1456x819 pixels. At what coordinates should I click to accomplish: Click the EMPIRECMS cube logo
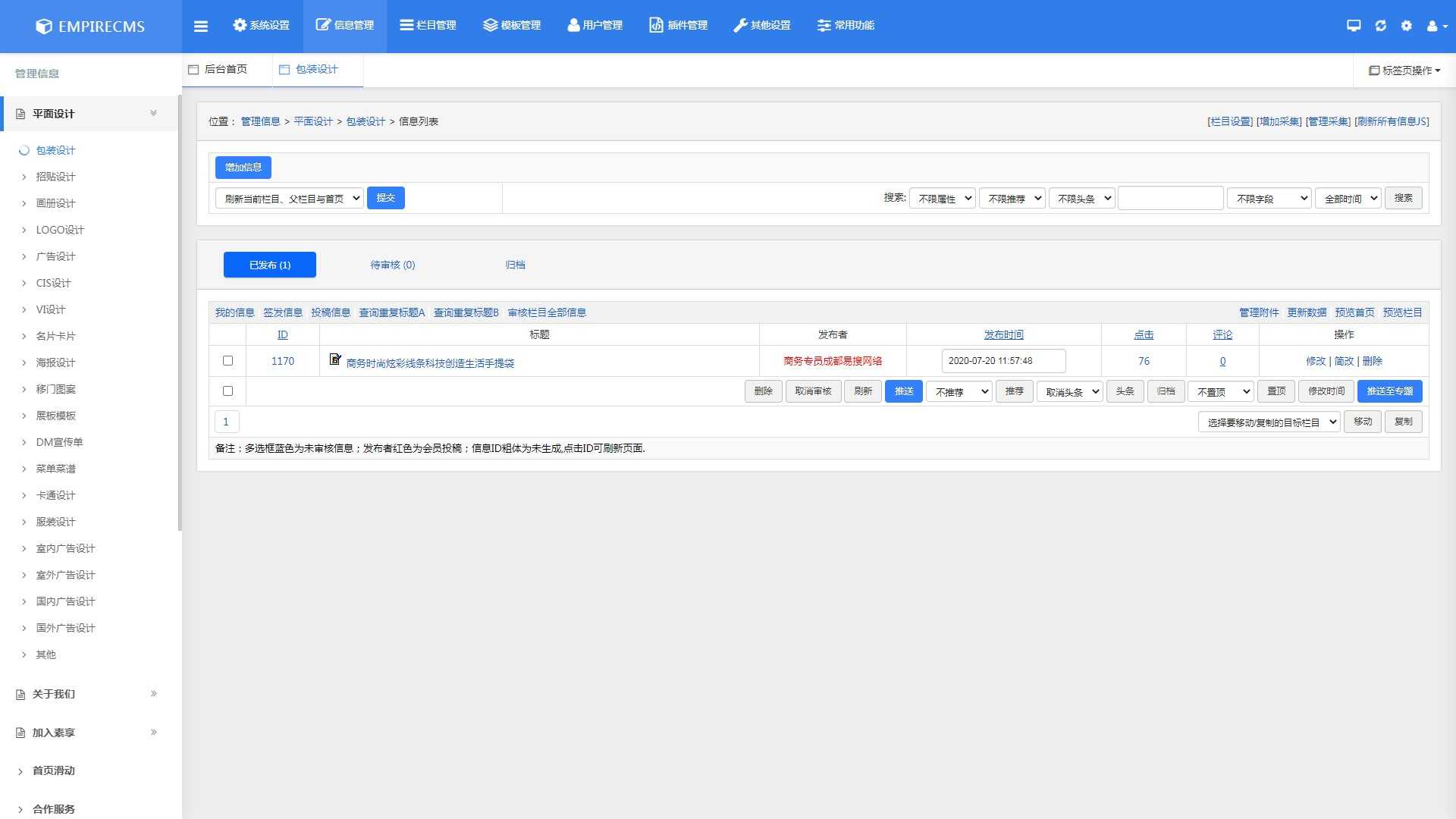(44, 27)
